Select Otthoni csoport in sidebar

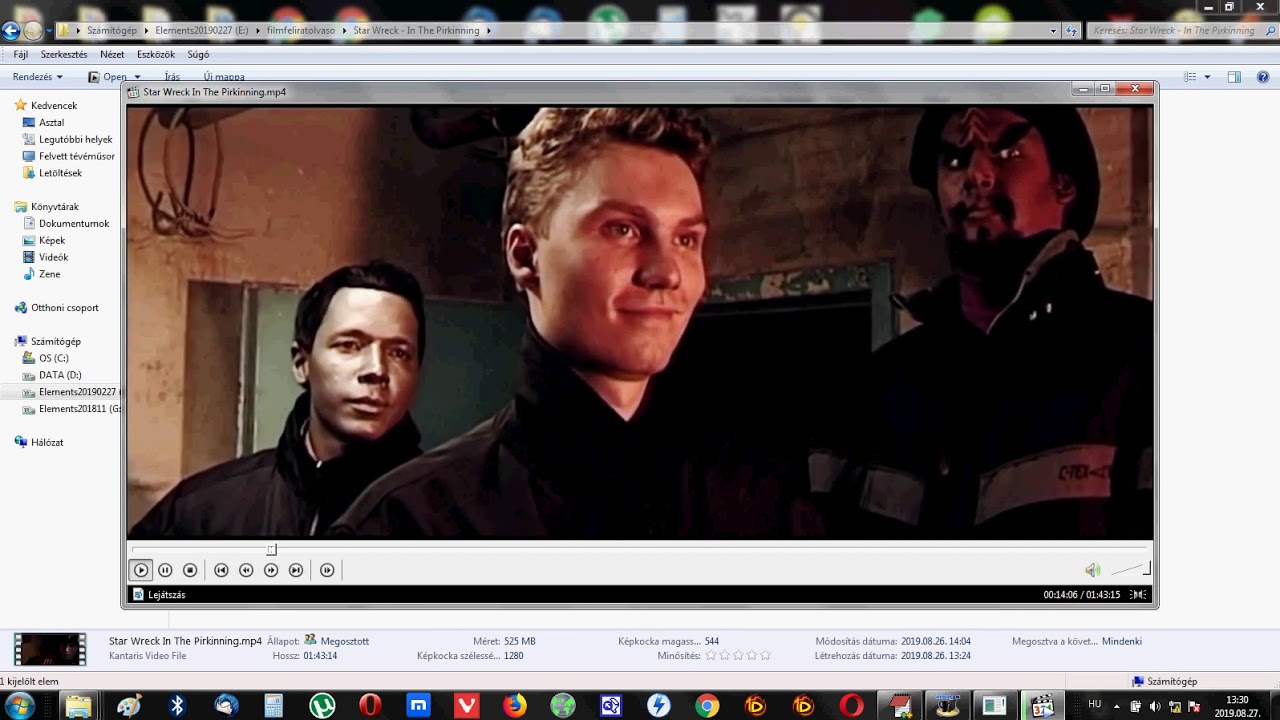65,308
